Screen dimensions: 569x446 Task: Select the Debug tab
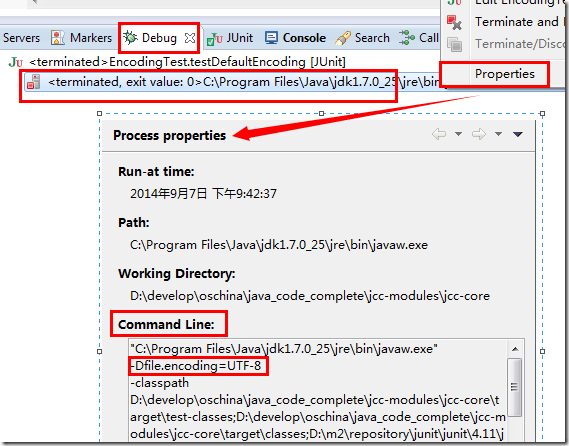[159, 38]
